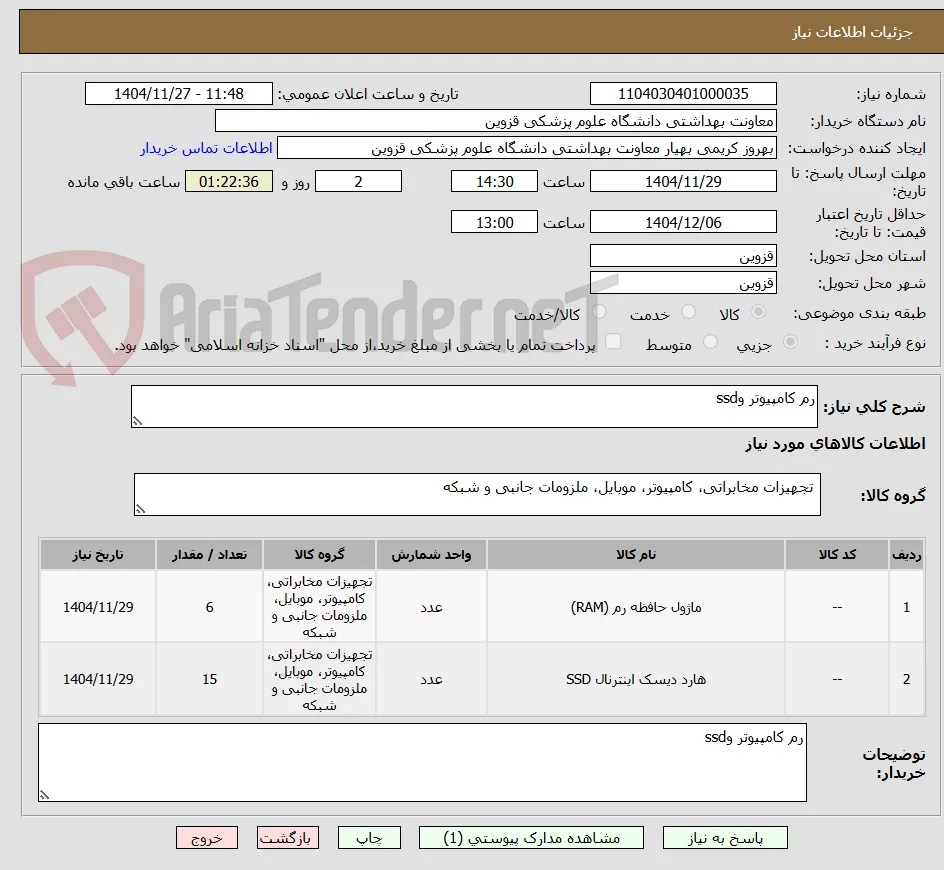944x870 pixels.
Task: Click the جزئیات اطلاعات نیاز page header
Action: pos(852,32)
